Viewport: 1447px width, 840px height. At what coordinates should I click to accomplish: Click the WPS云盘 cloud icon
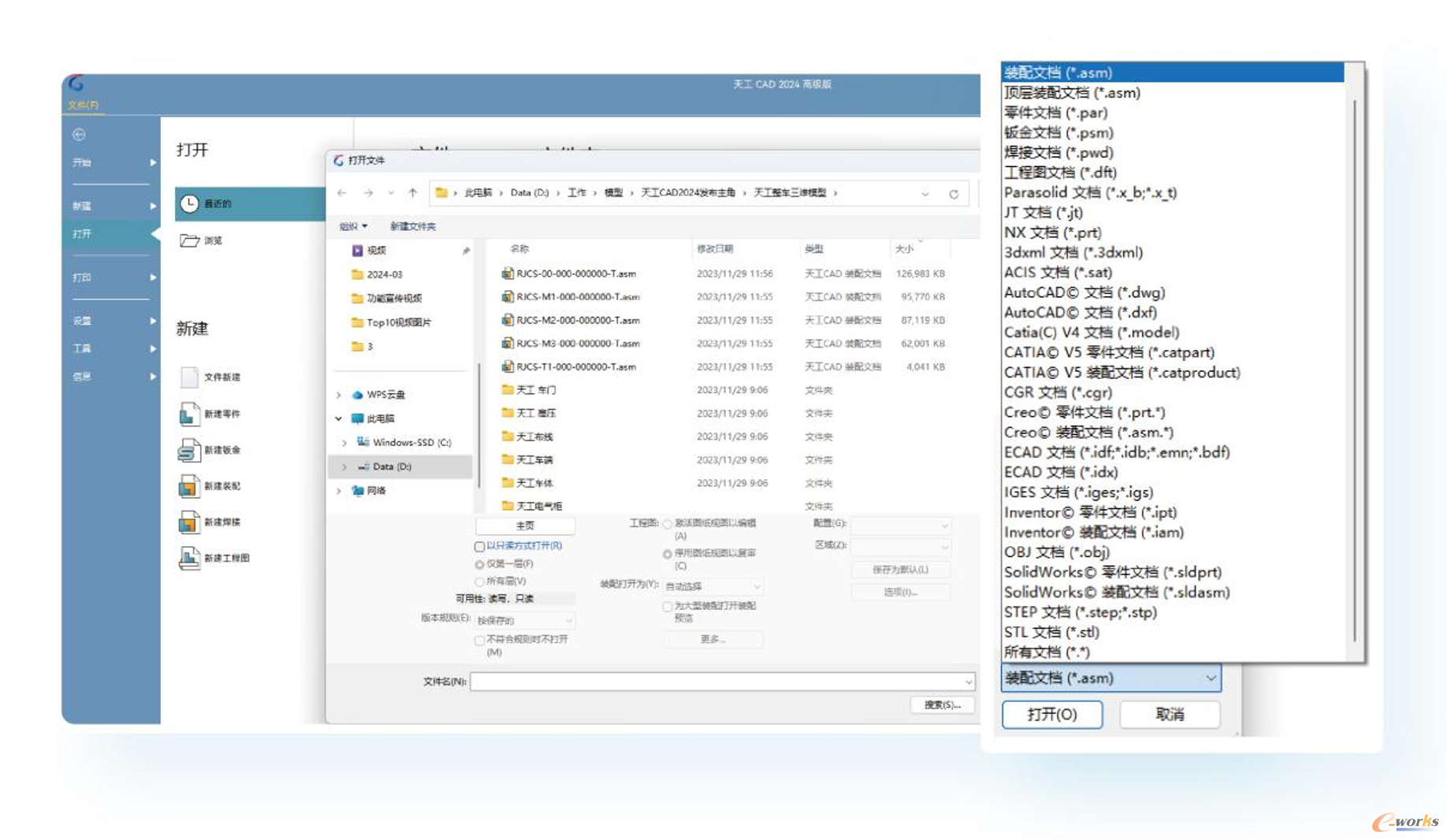coord(357,395)
